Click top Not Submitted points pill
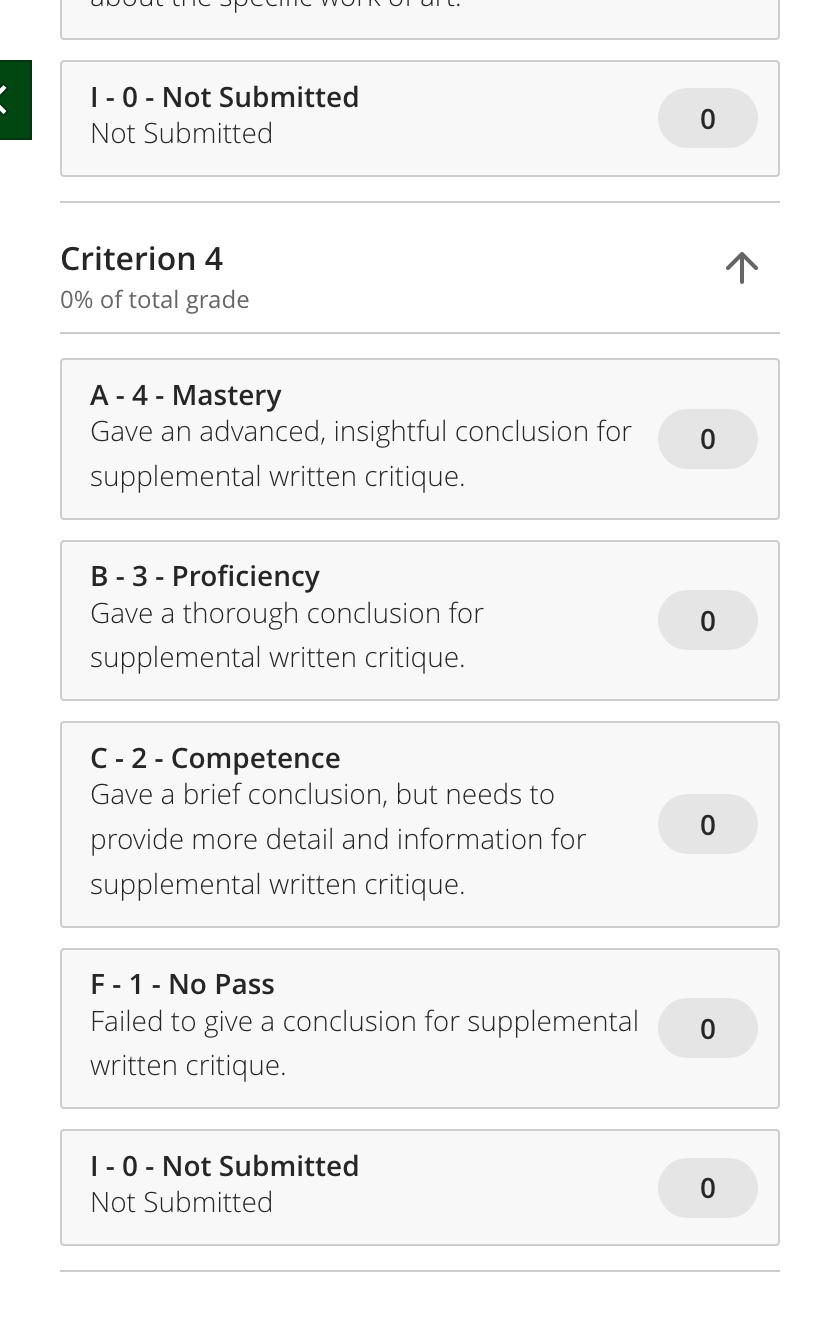 click(708, 118)
